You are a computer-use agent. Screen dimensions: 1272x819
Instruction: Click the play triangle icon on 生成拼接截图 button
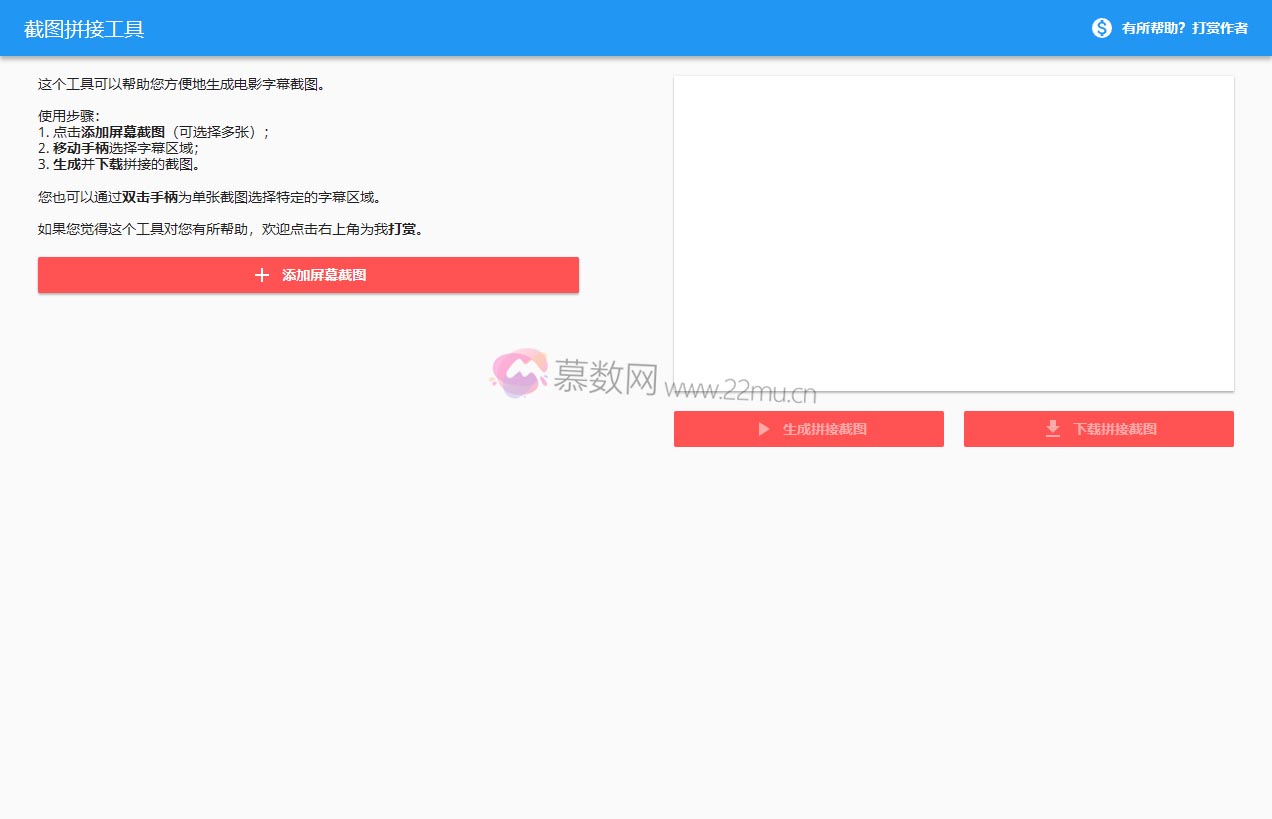coord(764,429)
